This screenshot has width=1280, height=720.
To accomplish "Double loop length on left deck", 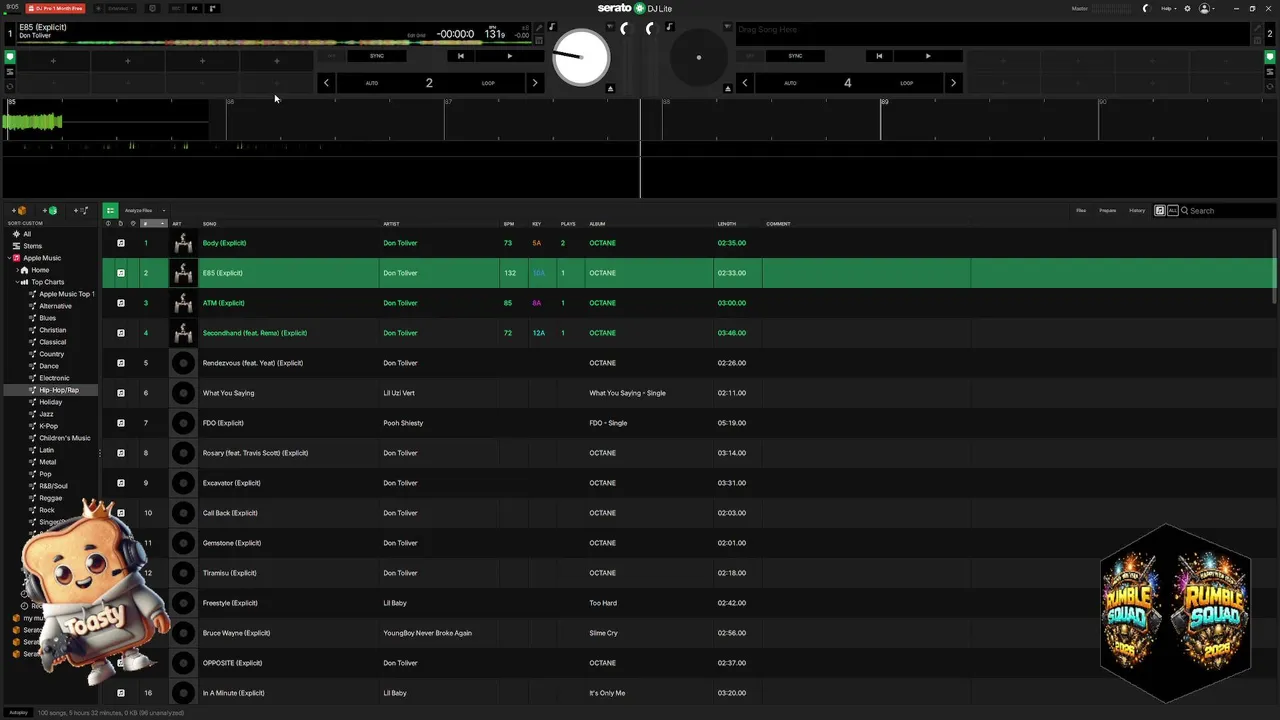I will 534,83.
